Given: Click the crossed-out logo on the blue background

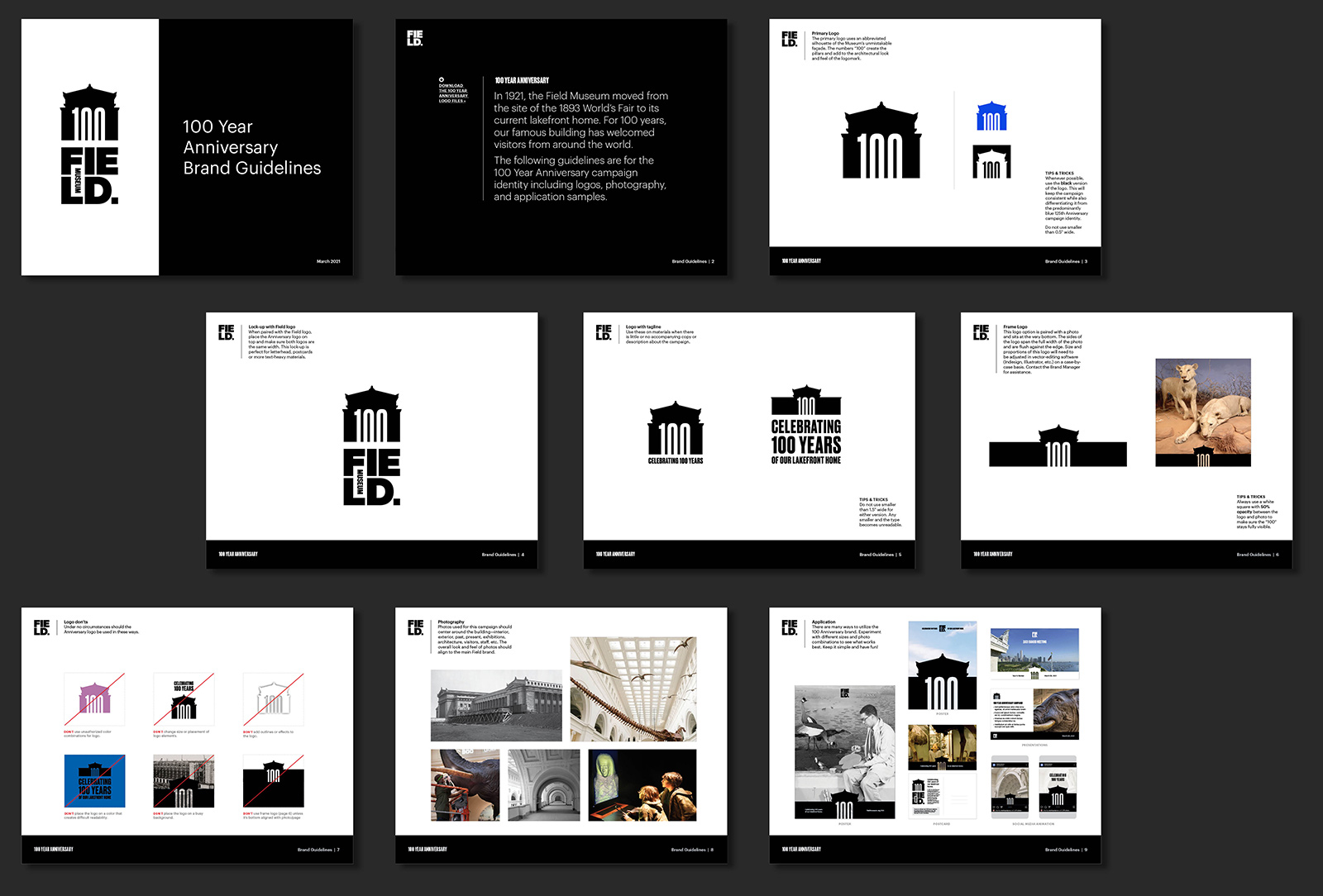Looking at the screenshot, I should 94,781.
